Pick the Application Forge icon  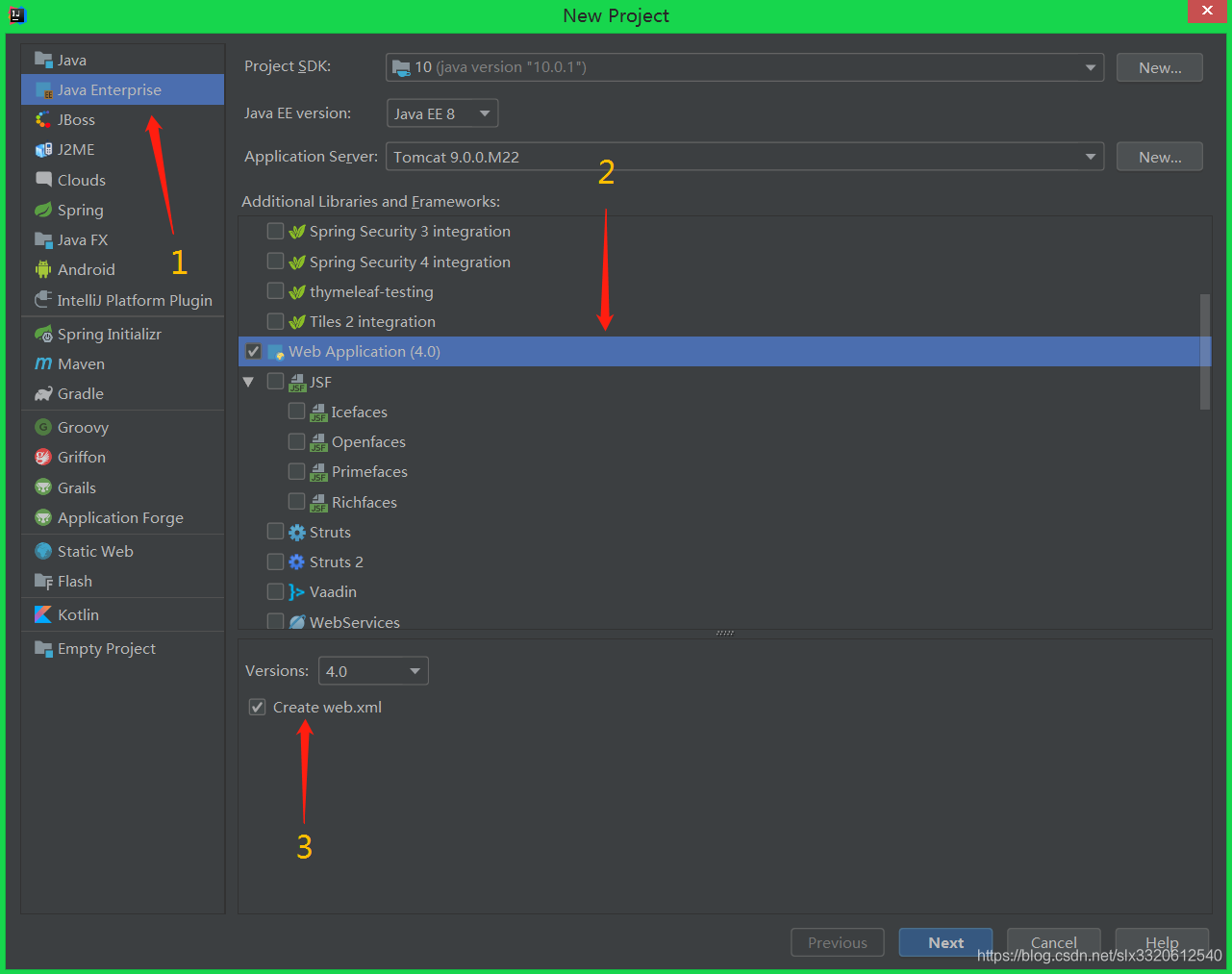[43, 517]
